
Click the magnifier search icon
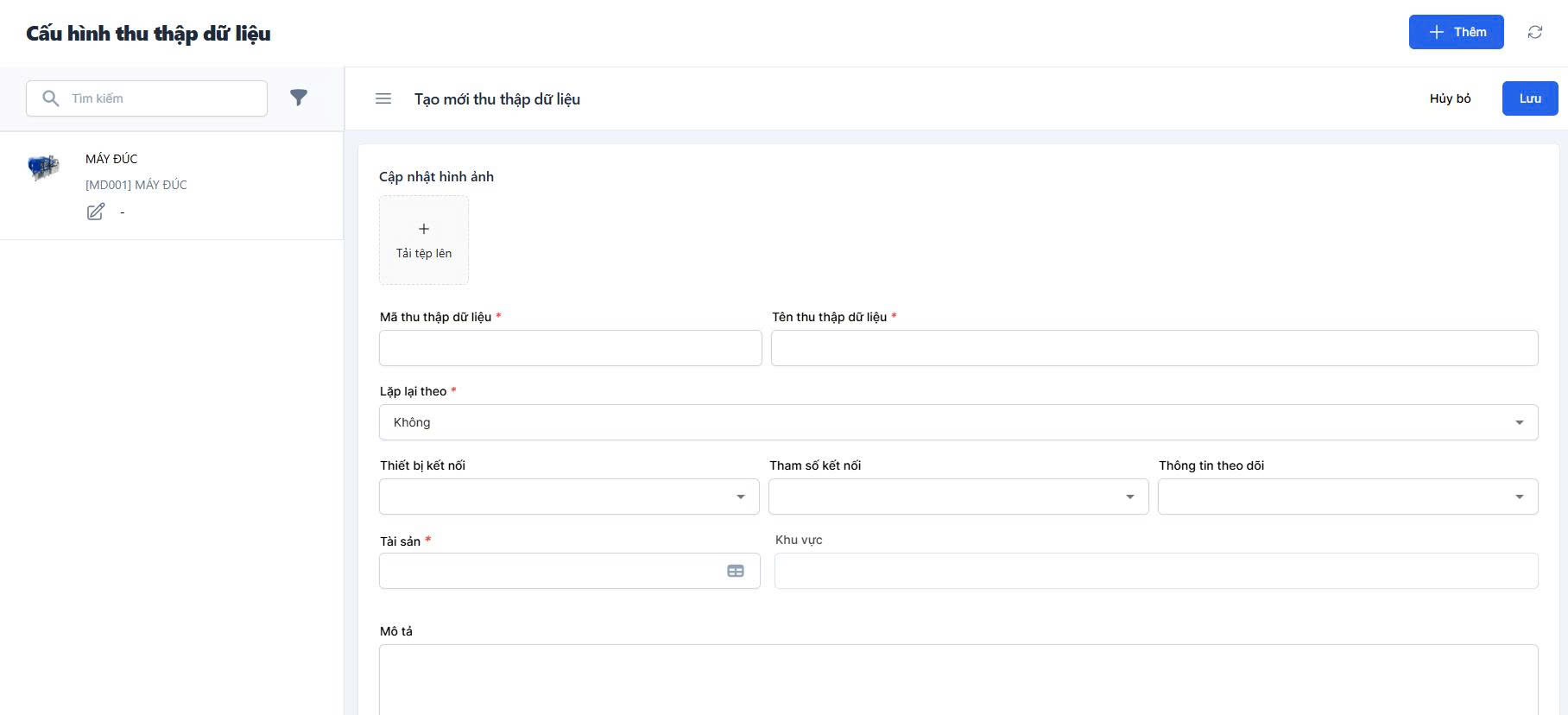(x=51, y=98)
